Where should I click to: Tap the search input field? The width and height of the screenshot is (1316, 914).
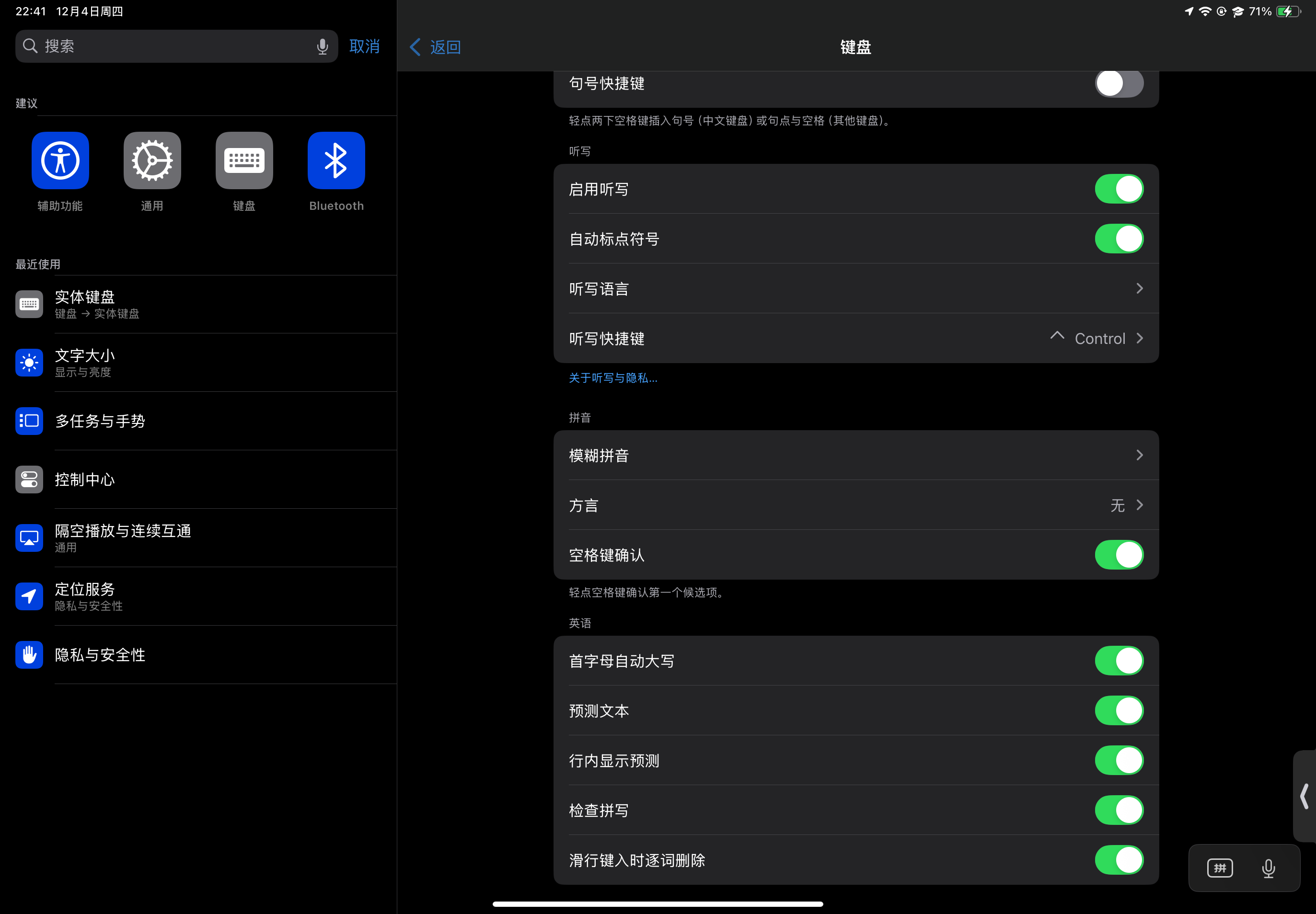[x=172, y=46]
